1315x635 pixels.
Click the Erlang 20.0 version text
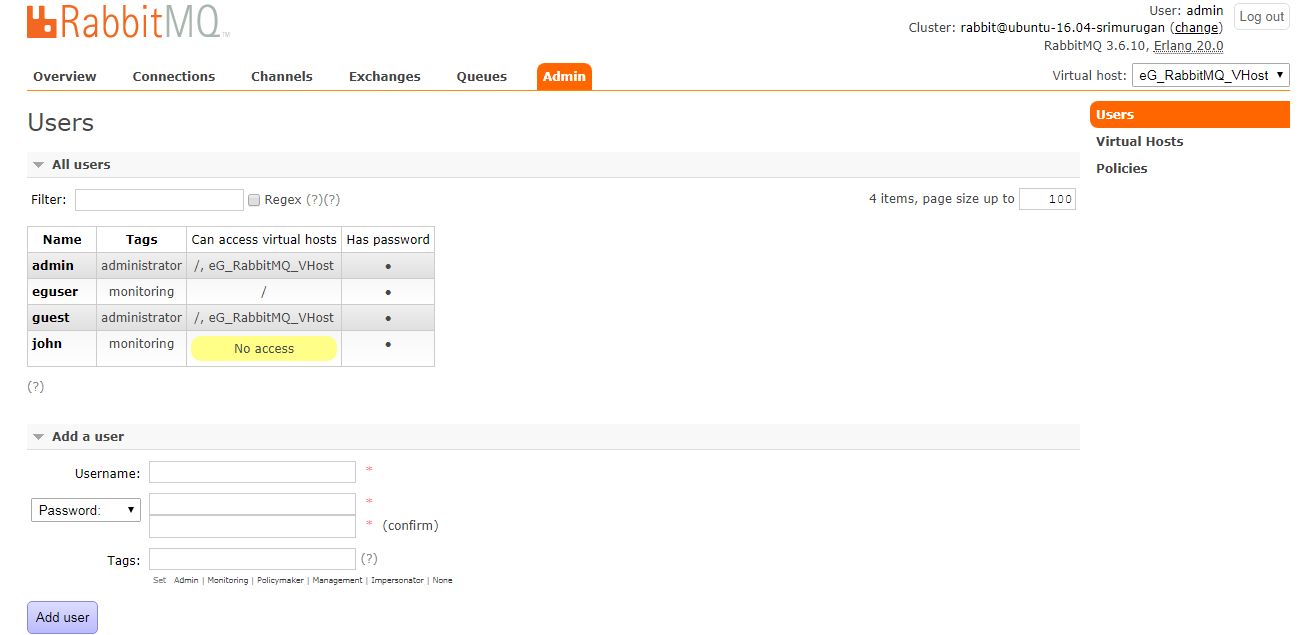(1188, 46)
